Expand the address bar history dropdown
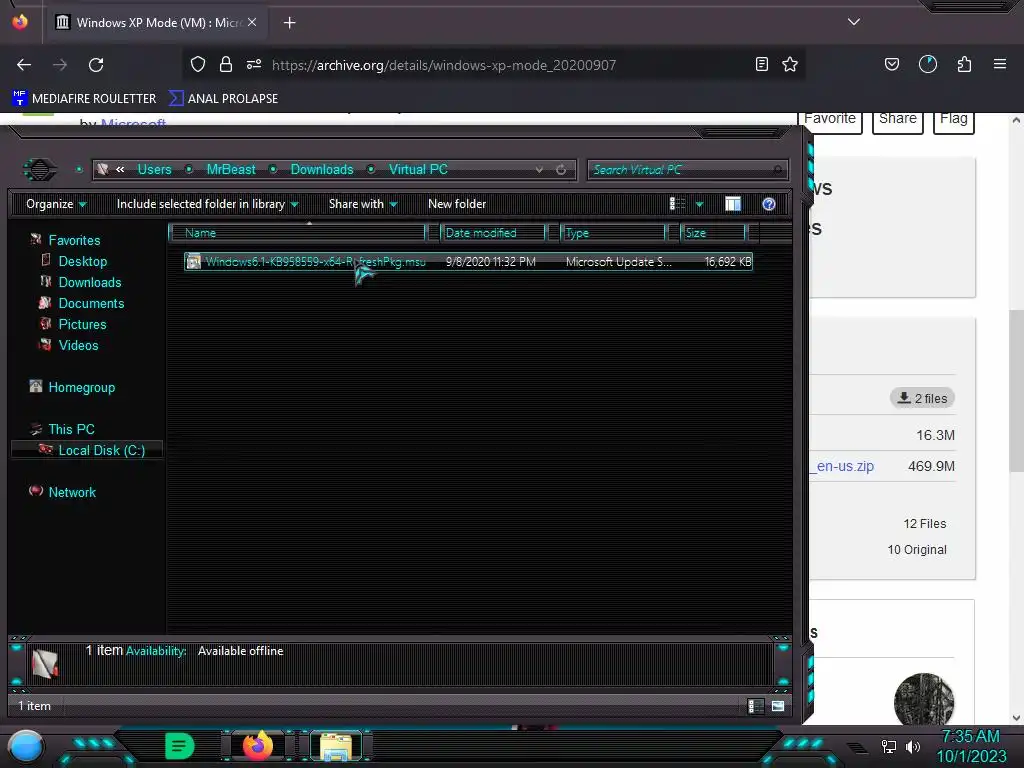Viewport: 1024px width, 768px height. (539, 170)
